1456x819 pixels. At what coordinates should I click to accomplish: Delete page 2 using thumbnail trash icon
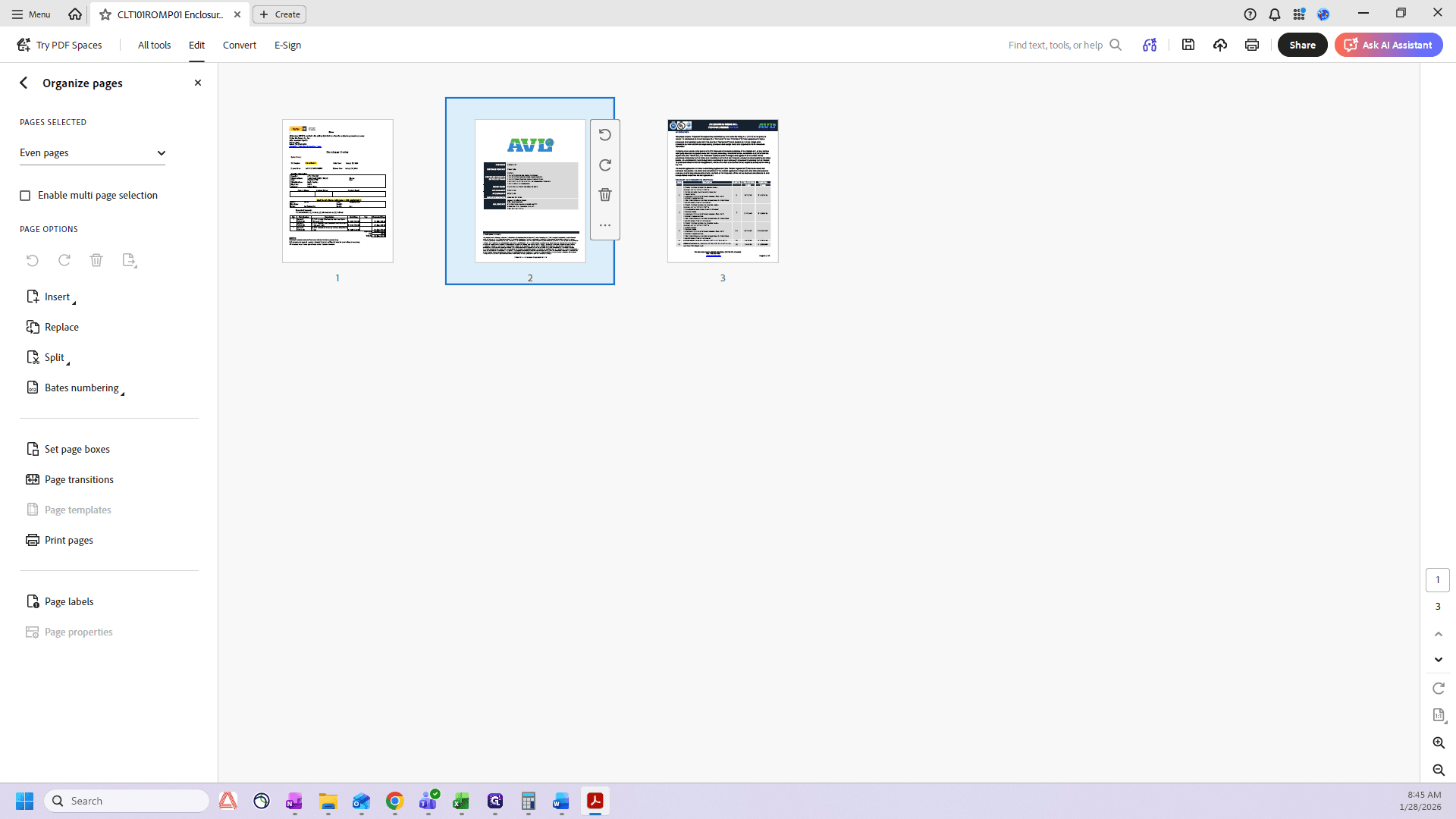pos(604,195)
